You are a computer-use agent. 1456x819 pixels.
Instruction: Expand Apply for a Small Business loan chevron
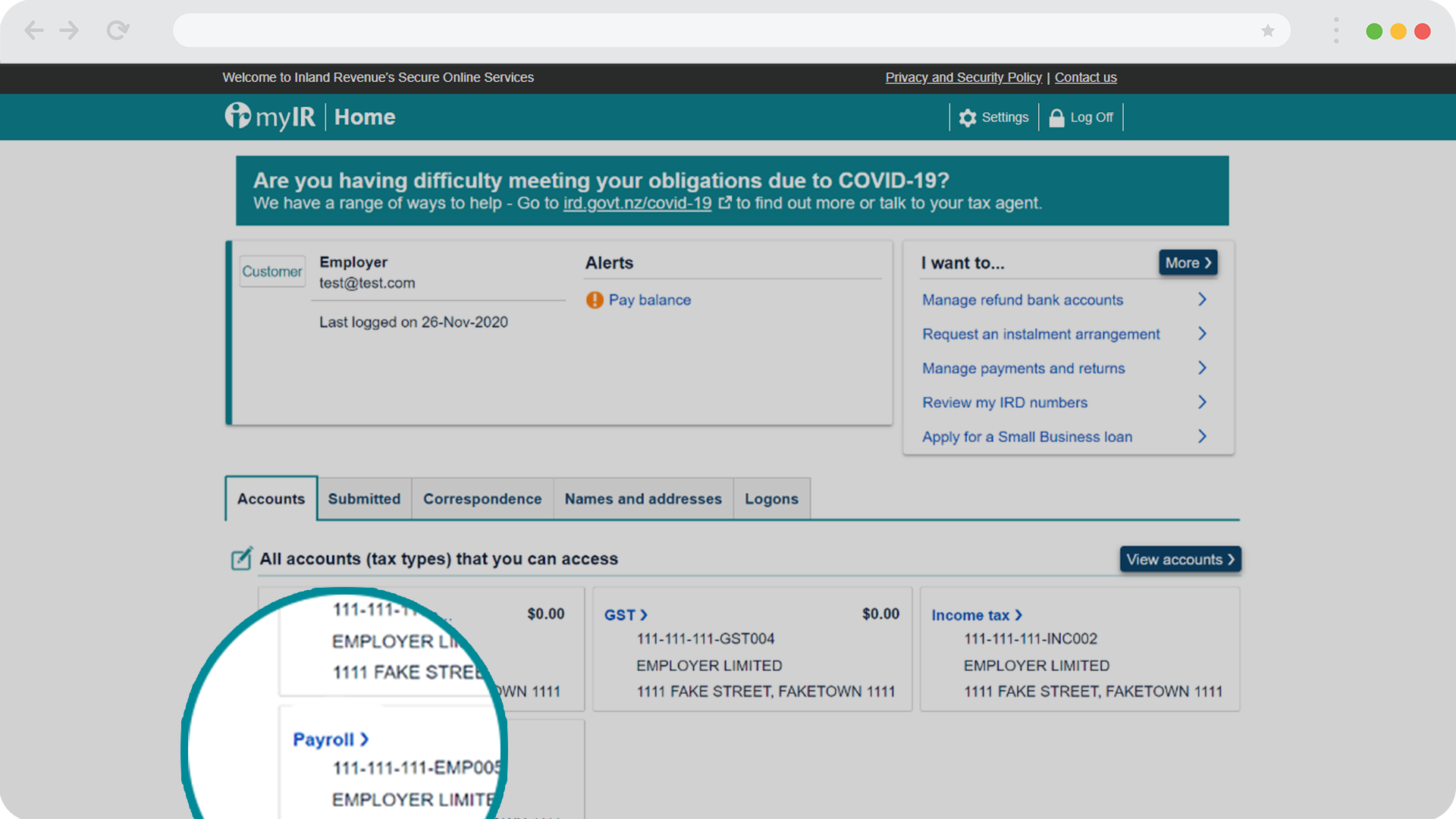(1202, 437)
